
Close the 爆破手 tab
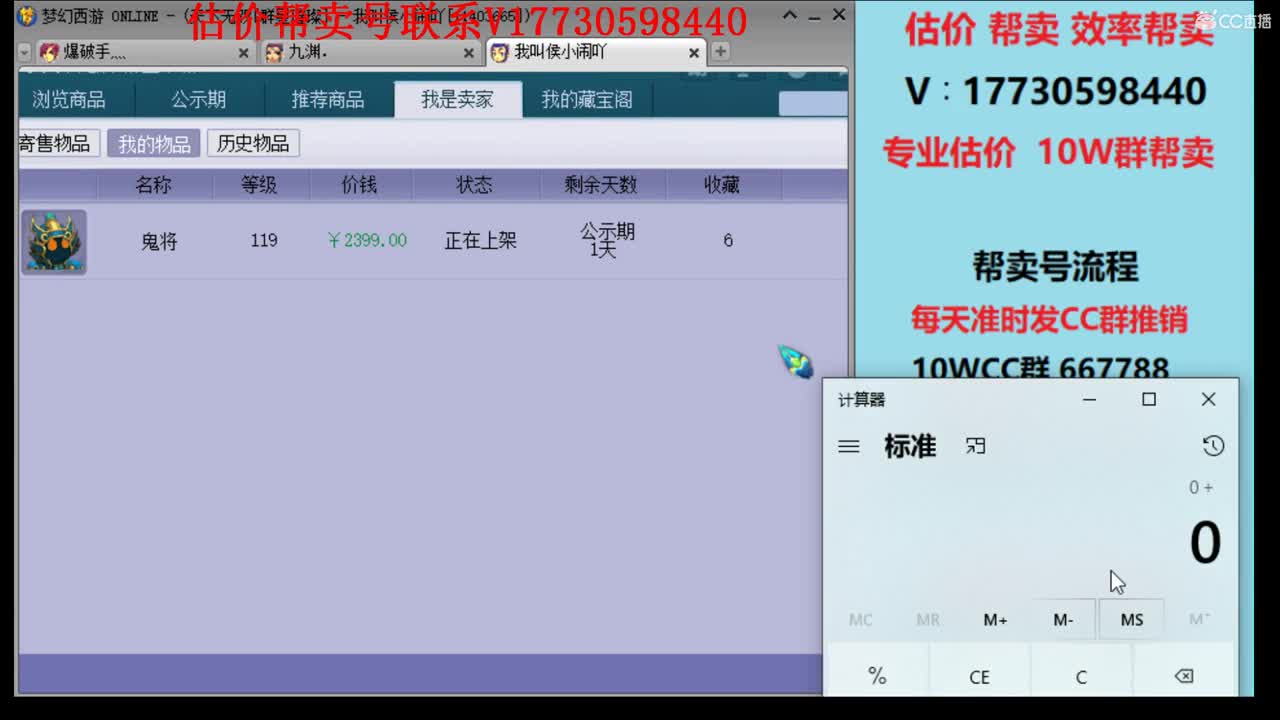click(x=243, y=53)
